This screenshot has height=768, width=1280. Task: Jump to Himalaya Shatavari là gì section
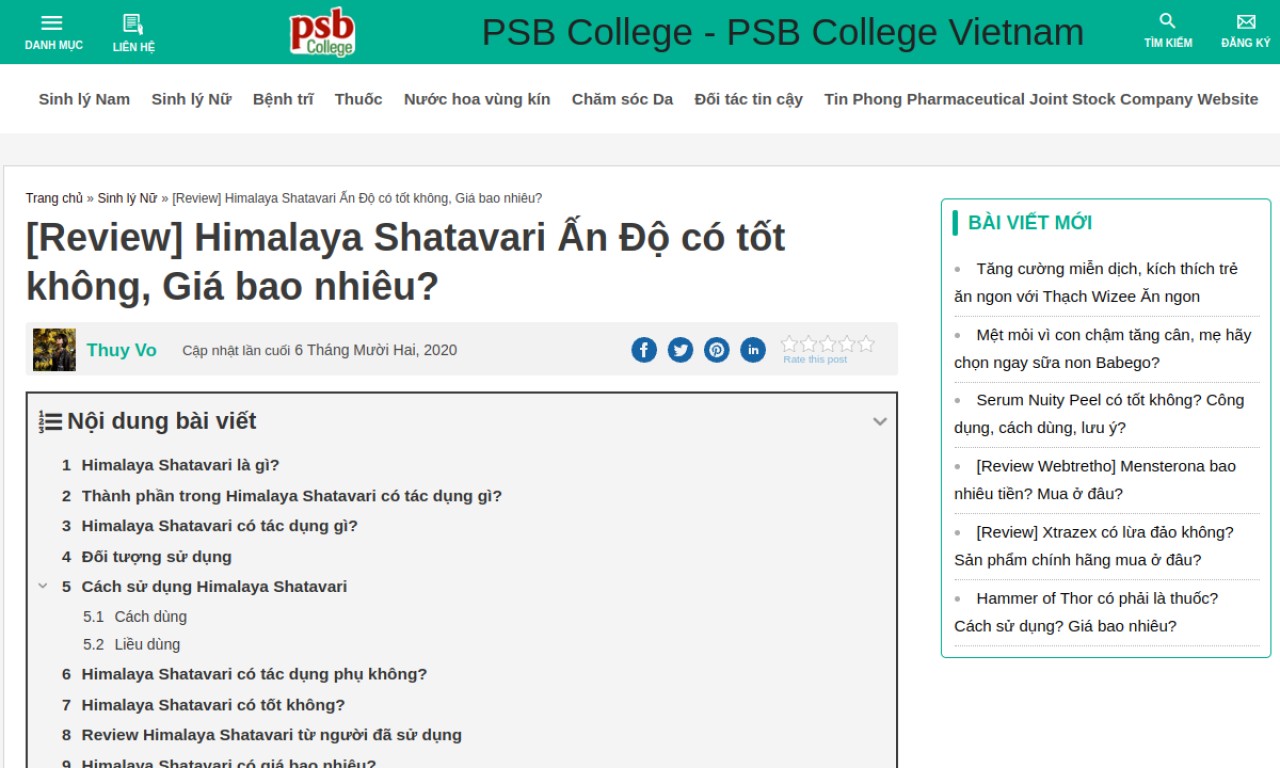pos(180,465)
